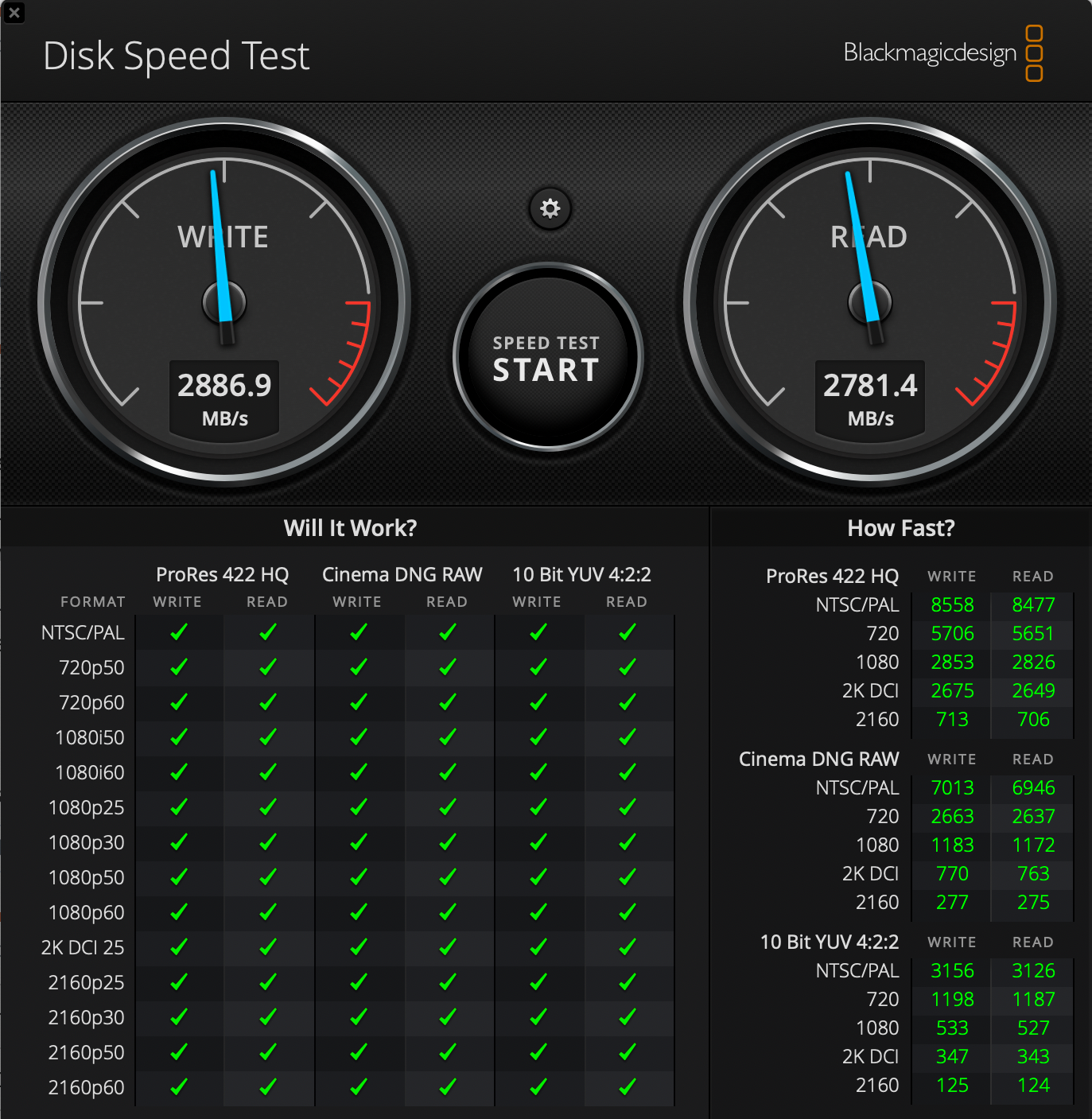Viewport: 1092px width, 1119px height.
Task: Click the ProRes NTSC/PAL write value 8558
Action: click(952, 605)
